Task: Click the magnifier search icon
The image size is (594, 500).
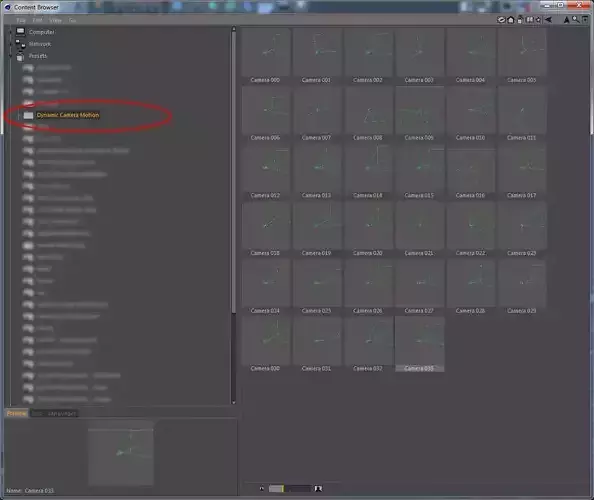Action: [x=576, y=20]
